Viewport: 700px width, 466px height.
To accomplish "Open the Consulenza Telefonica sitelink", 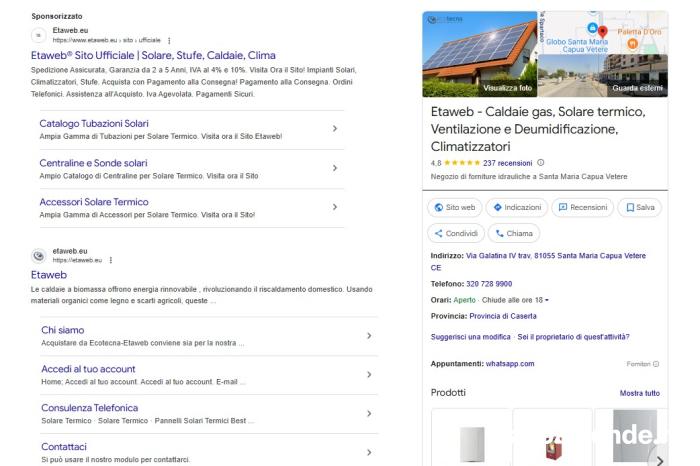I will (x=89, y=408).
